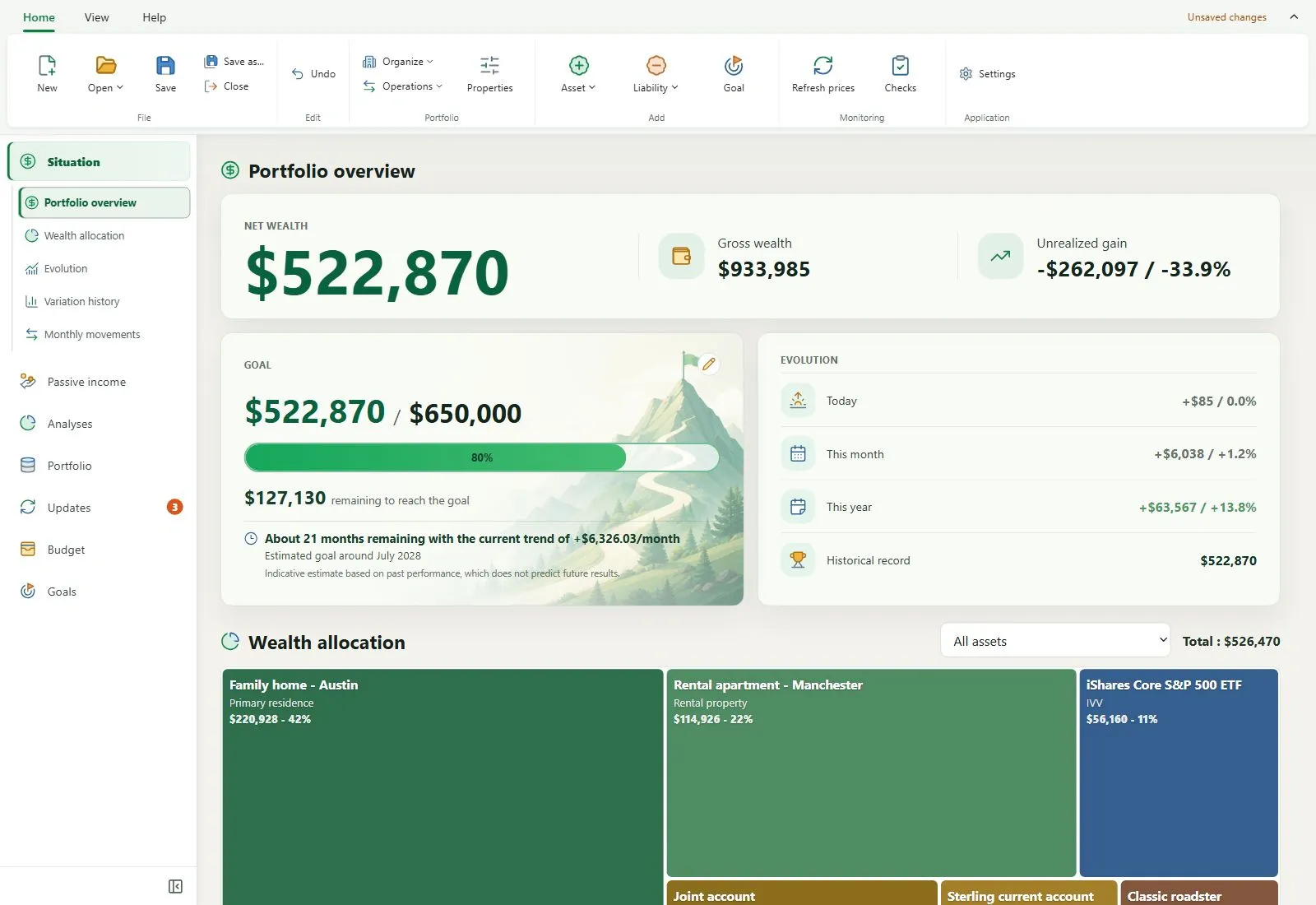Open Updates with 3 notifications
This screenshot has height=905, width=1316.
pyautogui.click(x=99, y=508)
